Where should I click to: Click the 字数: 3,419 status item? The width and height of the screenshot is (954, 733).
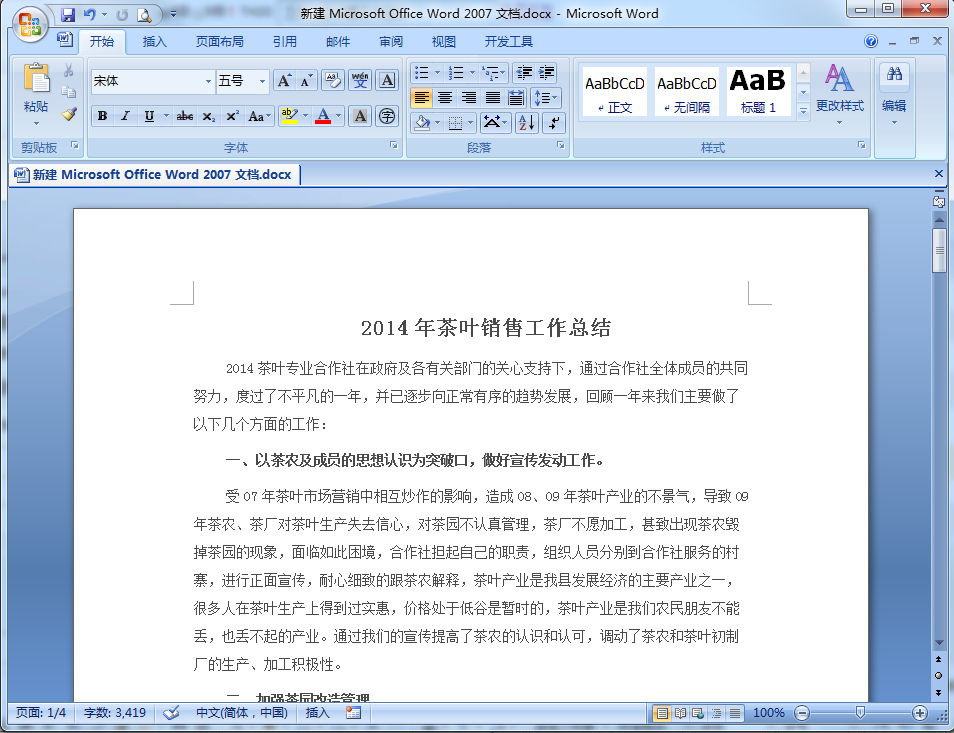[114, 713]
